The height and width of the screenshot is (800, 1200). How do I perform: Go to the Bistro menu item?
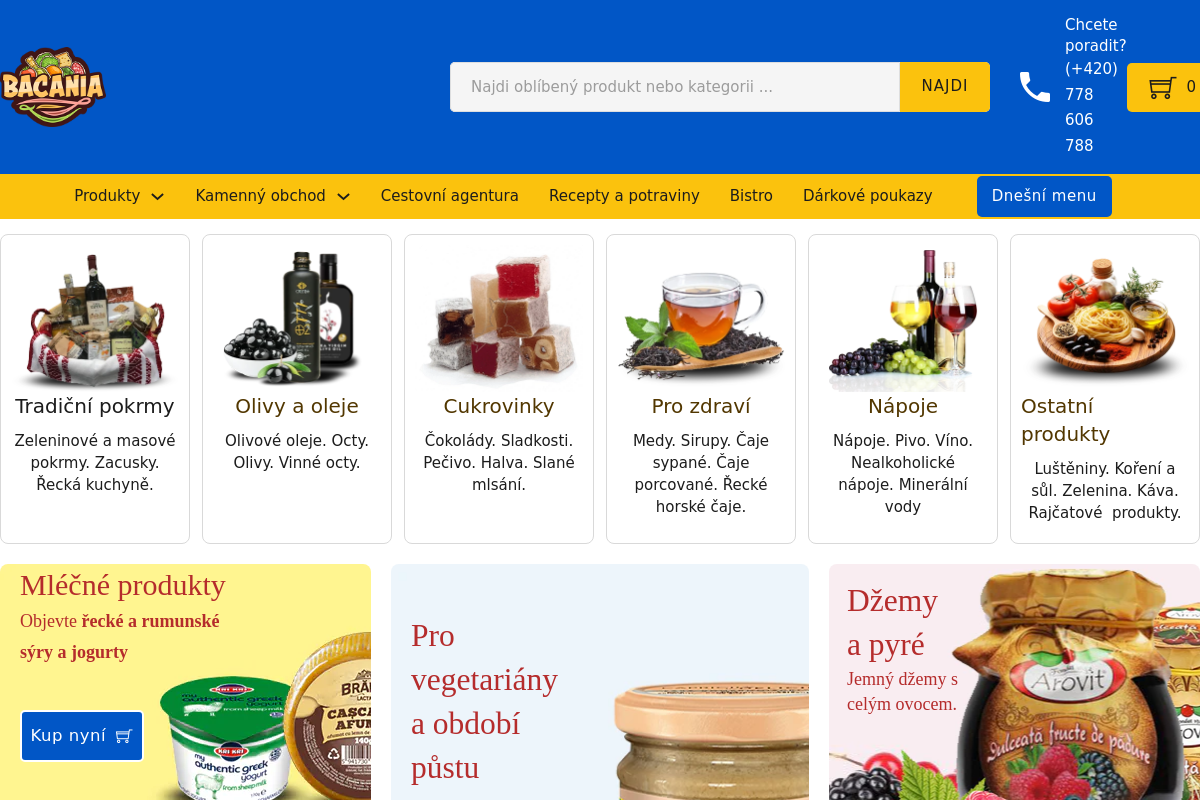751,196
